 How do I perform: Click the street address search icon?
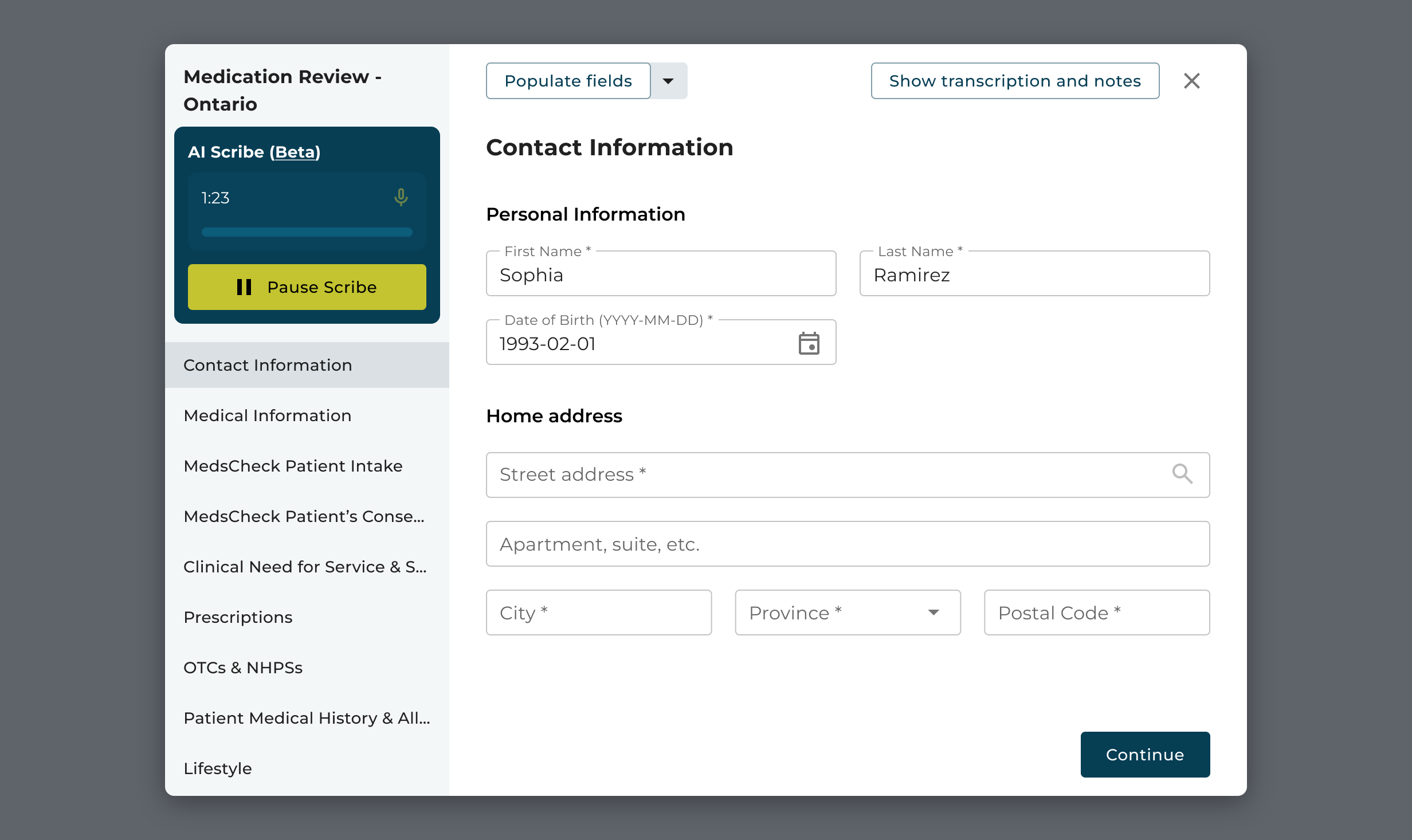1182,474
